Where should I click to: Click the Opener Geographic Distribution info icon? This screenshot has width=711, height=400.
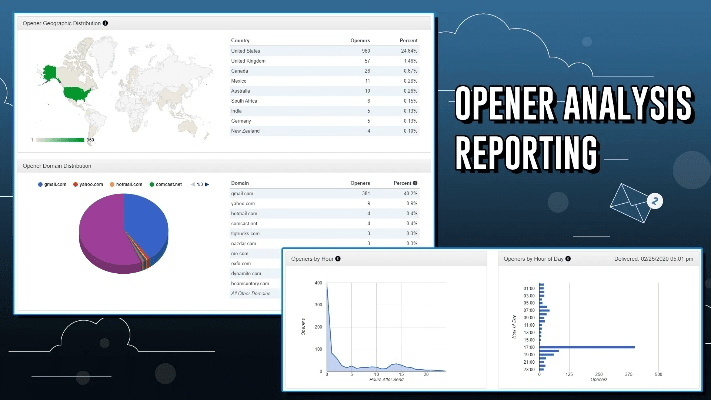tap(106, 22)
